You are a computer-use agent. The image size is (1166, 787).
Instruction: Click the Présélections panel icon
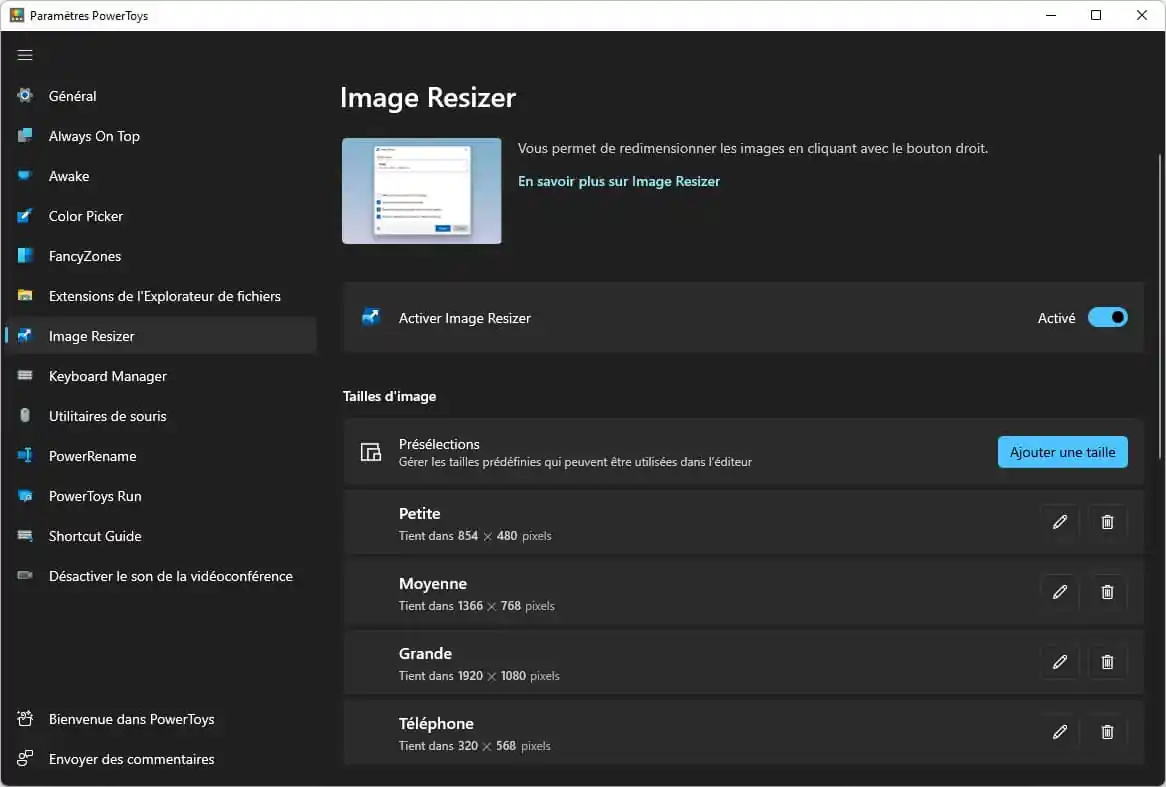point(371,452)
